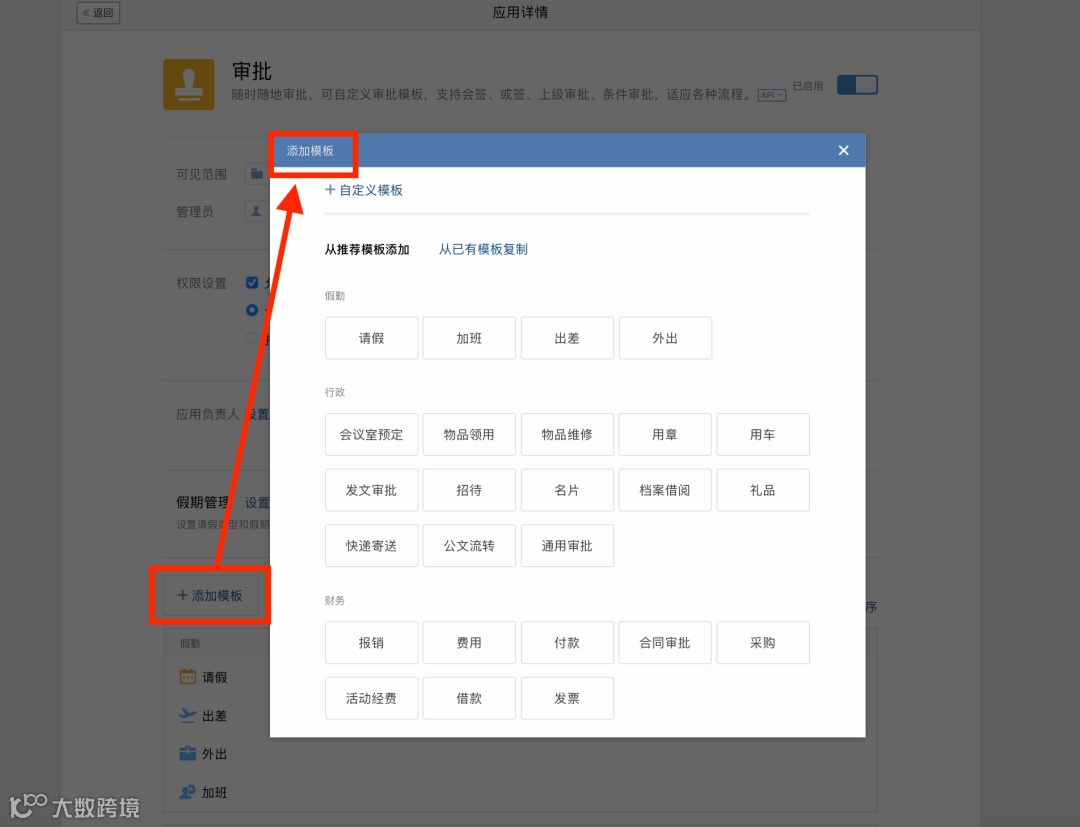Click the 请假 calendar icon in list
1080x827 pixels.
(x=187, y=677)
